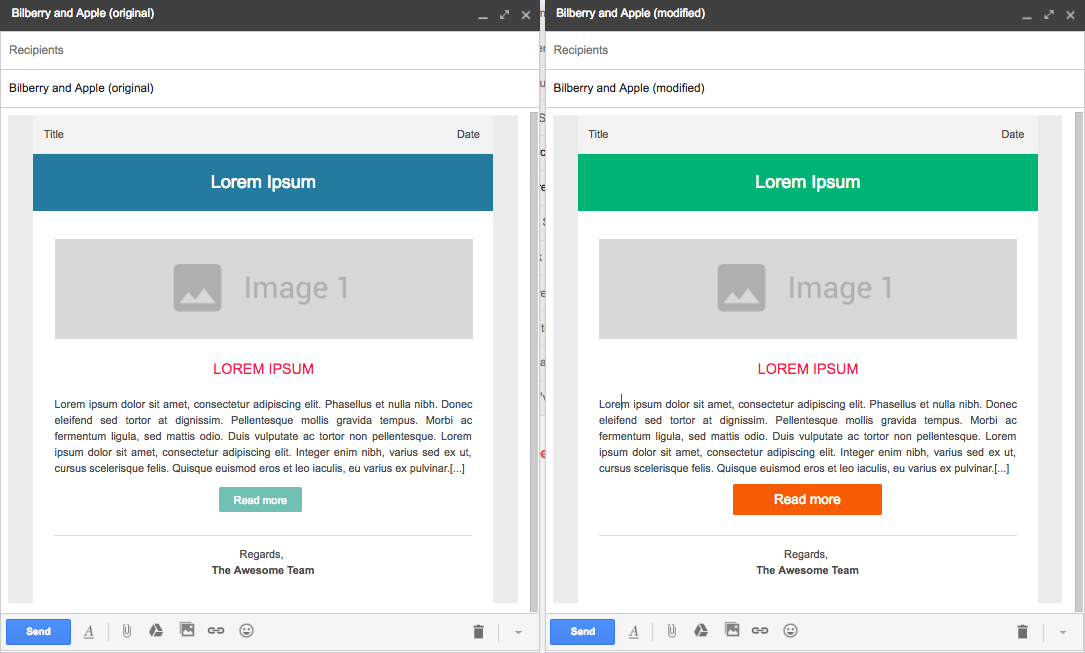Discard the original draft with trash icon

coord(478,631)
